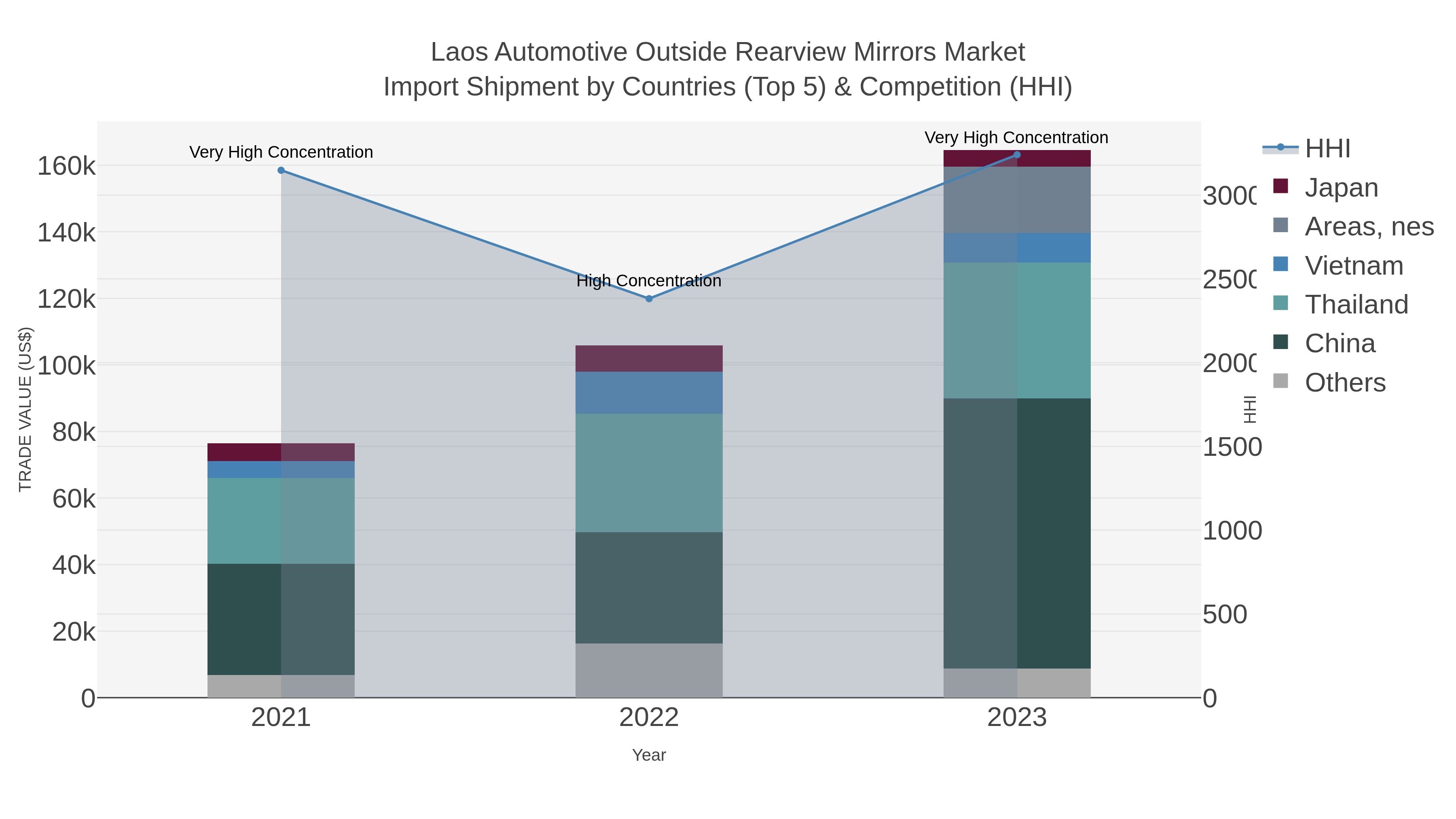Screen dimensions: 1456x819
Task: Click the Year axis title
Action: [x=649, y=755]
